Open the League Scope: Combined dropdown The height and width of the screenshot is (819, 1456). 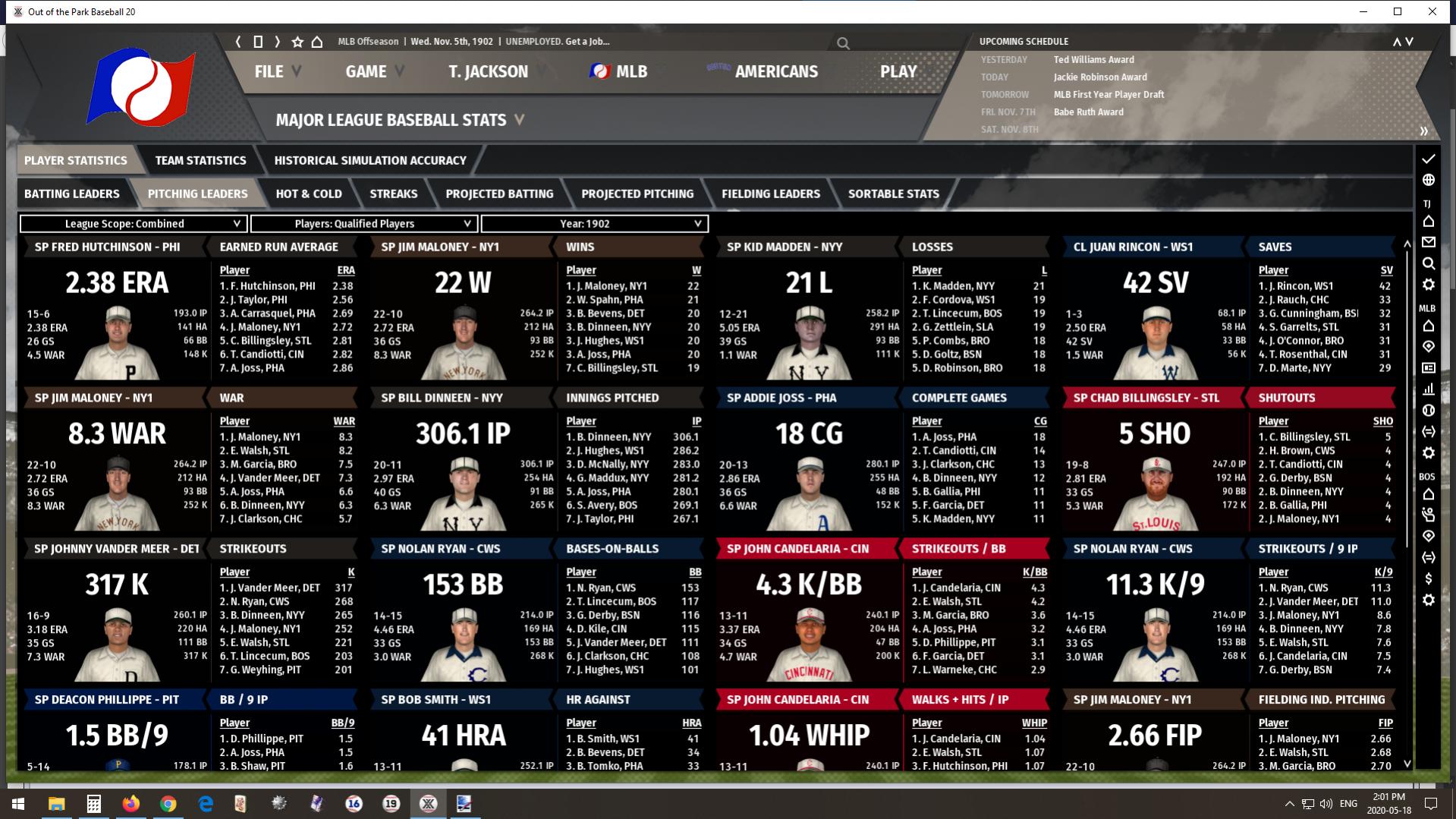tap(132, 224)
